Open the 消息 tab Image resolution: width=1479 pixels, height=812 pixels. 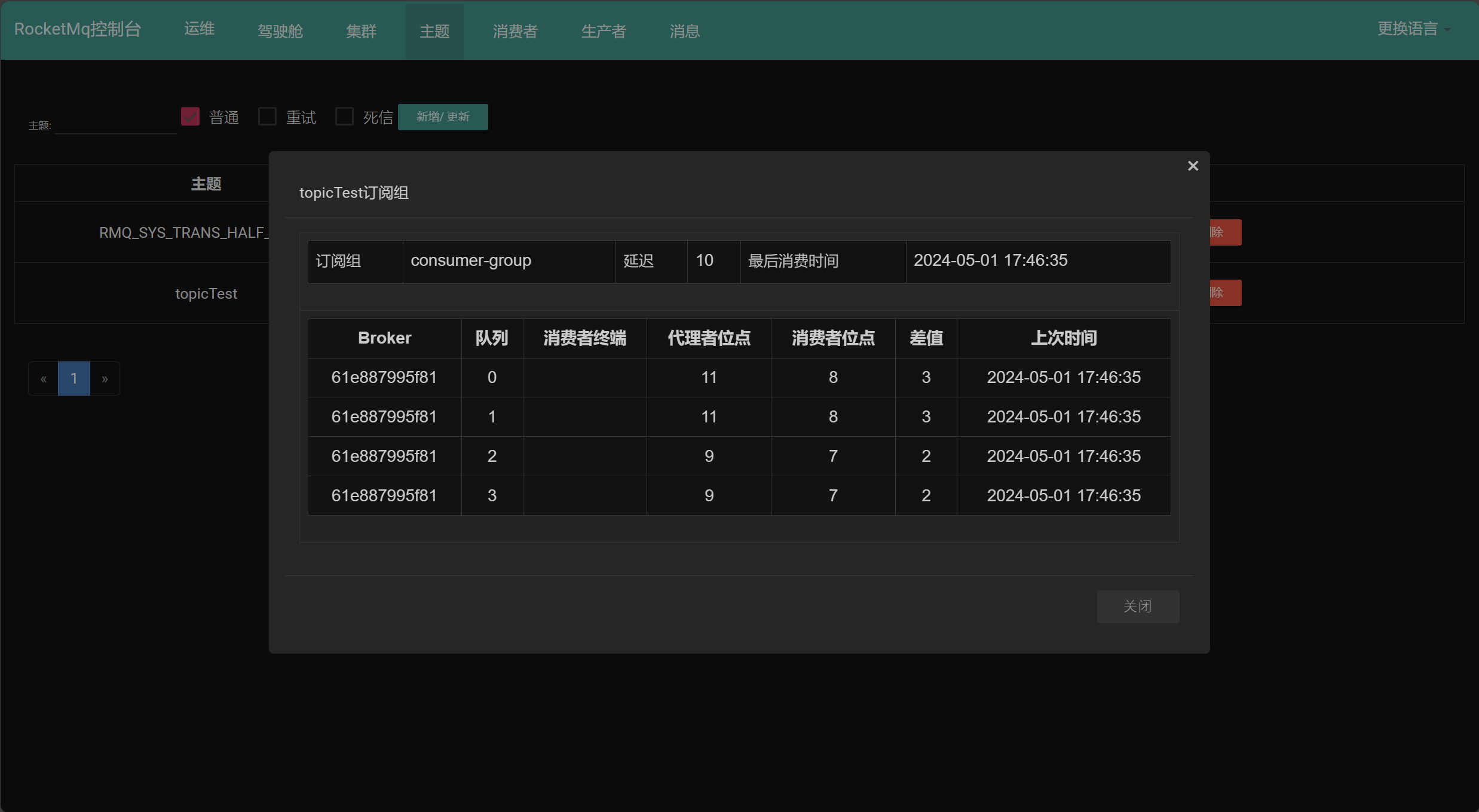(x=683, y=30)
